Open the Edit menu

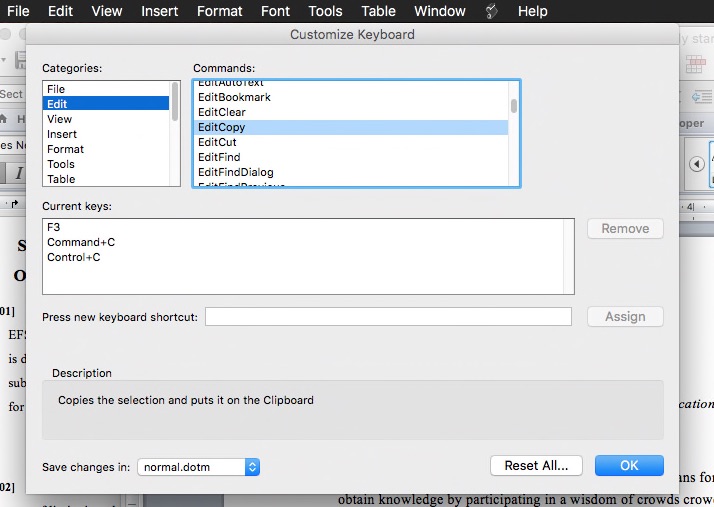pyautogui.click(x=60, y=11)
